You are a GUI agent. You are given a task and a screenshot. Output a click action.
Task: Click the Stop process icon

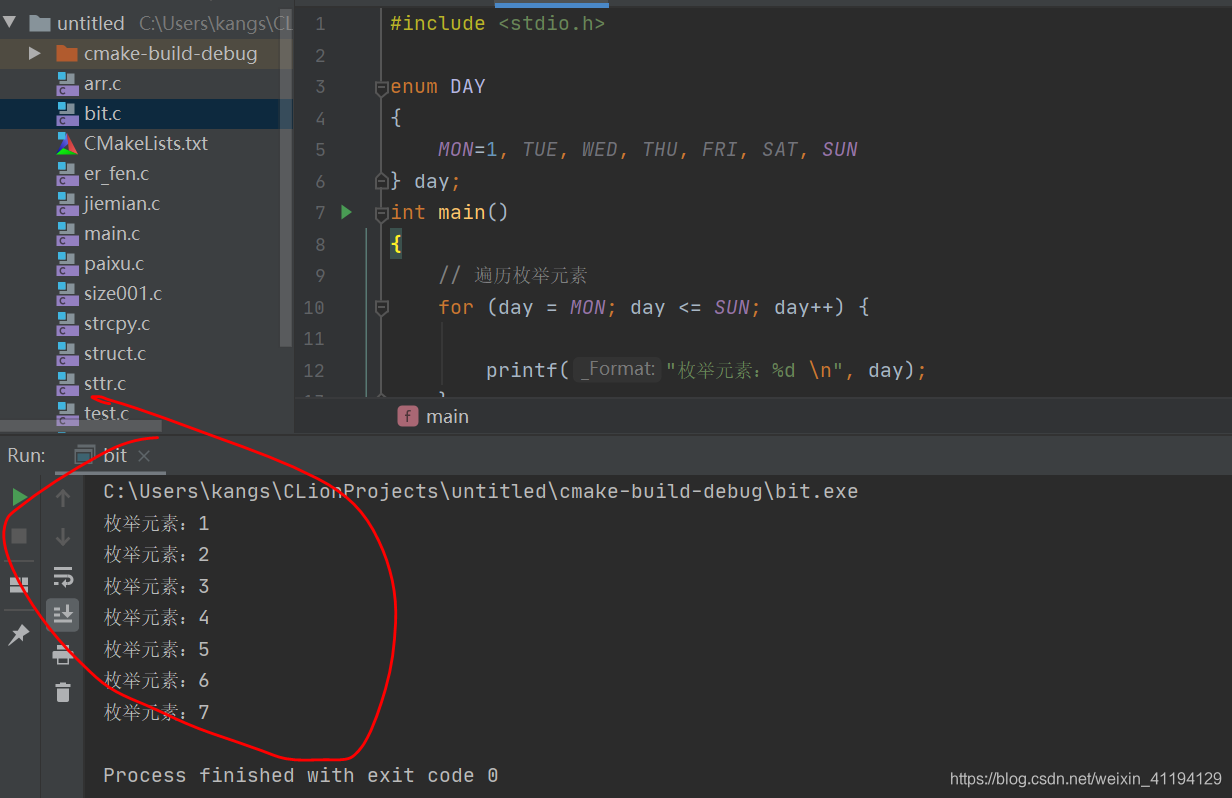19,537
